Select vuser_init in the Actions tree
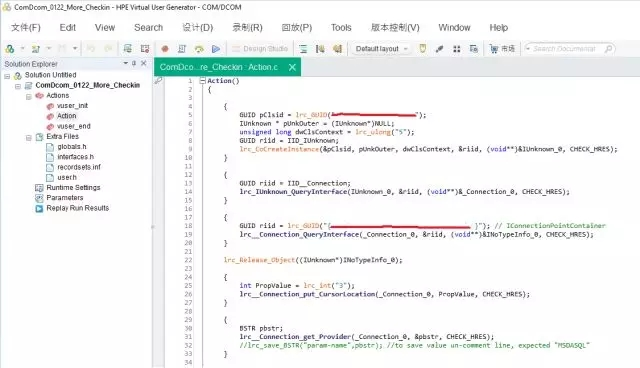This screenshot has height=368, width=640. (x=72, y=106)
